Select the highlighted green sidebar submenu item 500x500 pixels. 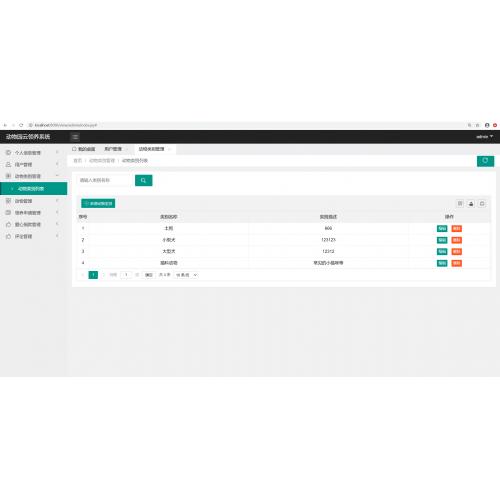coord(33,189)
